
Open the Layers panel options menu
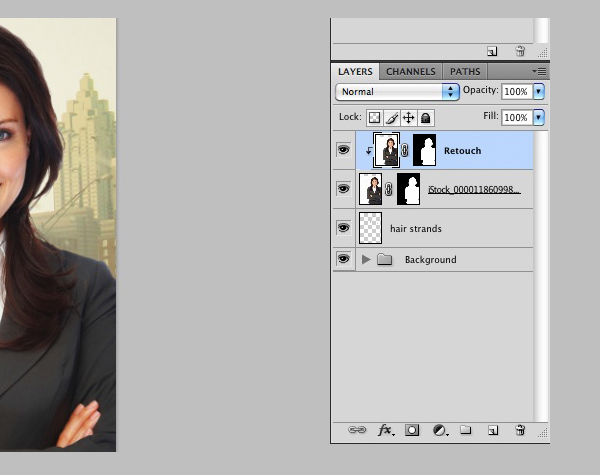[x=539, y=72]
